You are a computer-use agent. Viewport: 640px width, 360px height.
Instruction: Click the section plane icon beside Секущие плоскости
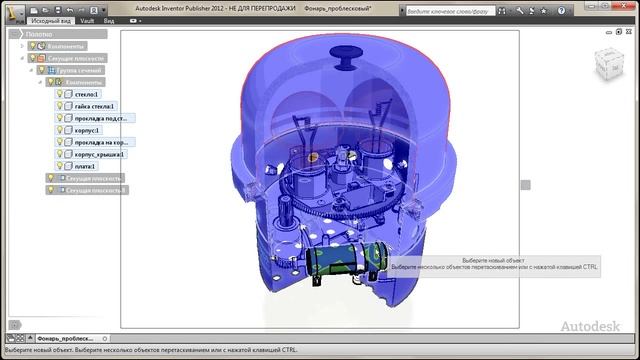point(41,58)
